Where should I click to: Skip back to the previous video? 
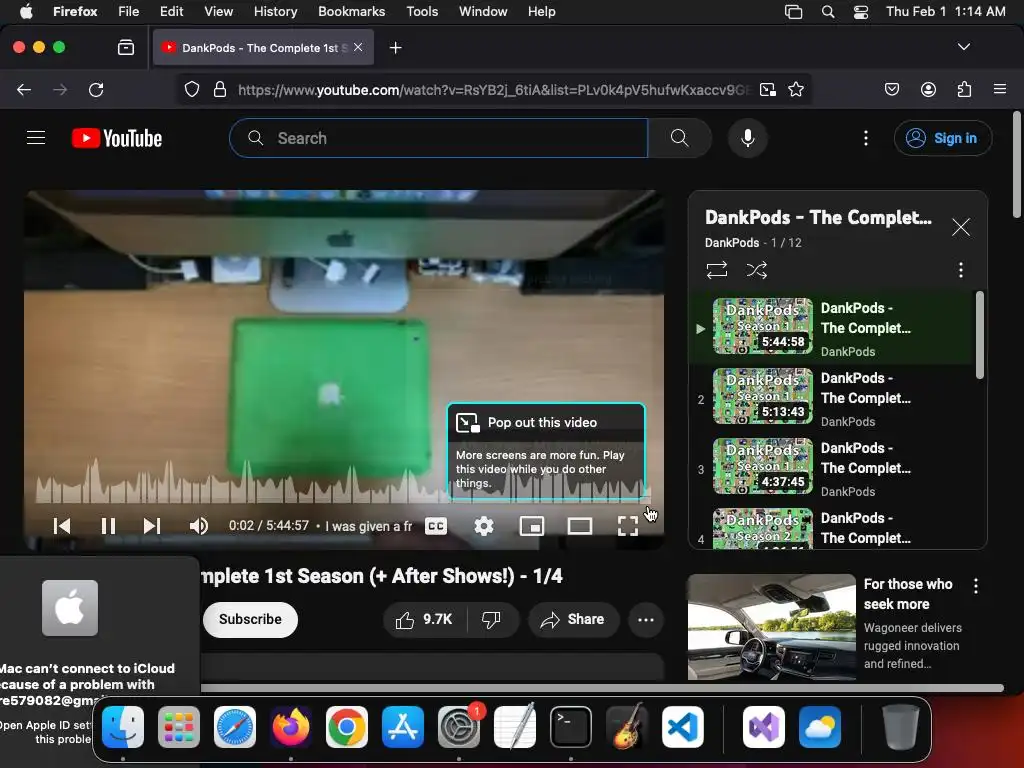(62, 526)
